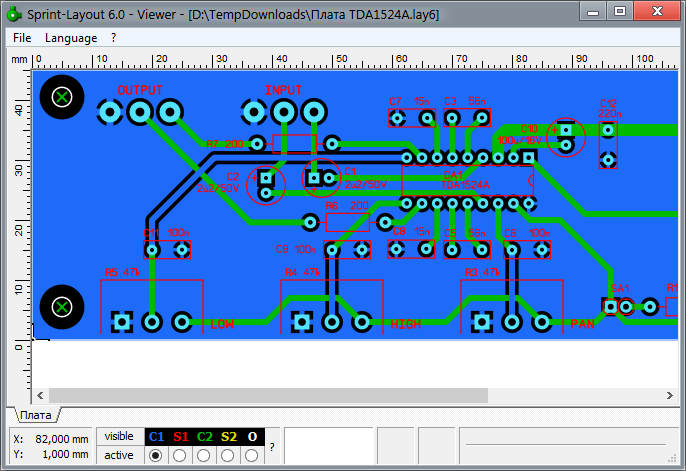Close the Sprint-Layout Viewer window

click(x=657, y=12)
